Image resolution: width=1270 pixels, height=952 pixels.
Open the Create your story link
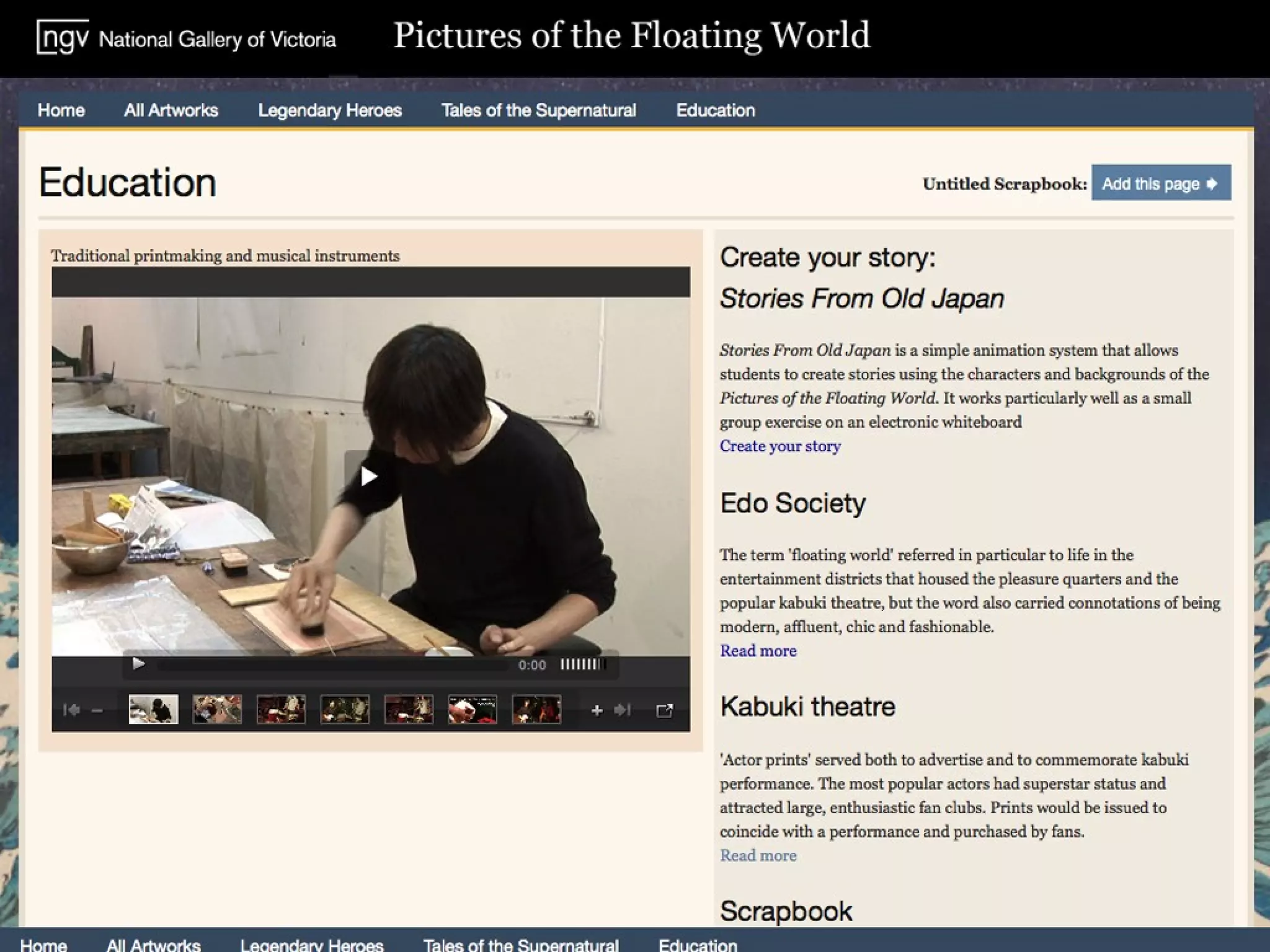point(780,446)
